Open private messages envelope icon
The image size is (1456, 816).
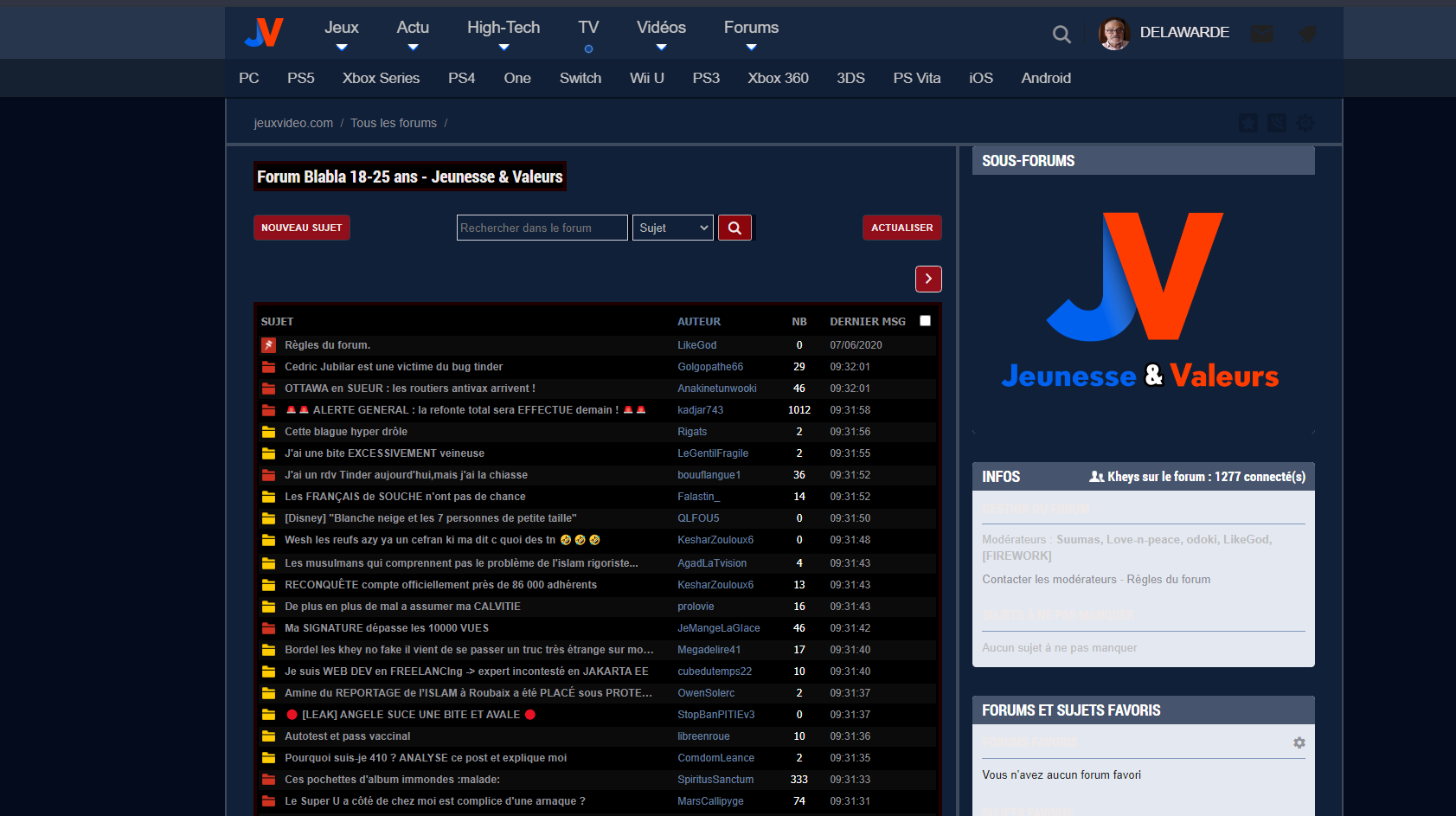point(1262,34)
